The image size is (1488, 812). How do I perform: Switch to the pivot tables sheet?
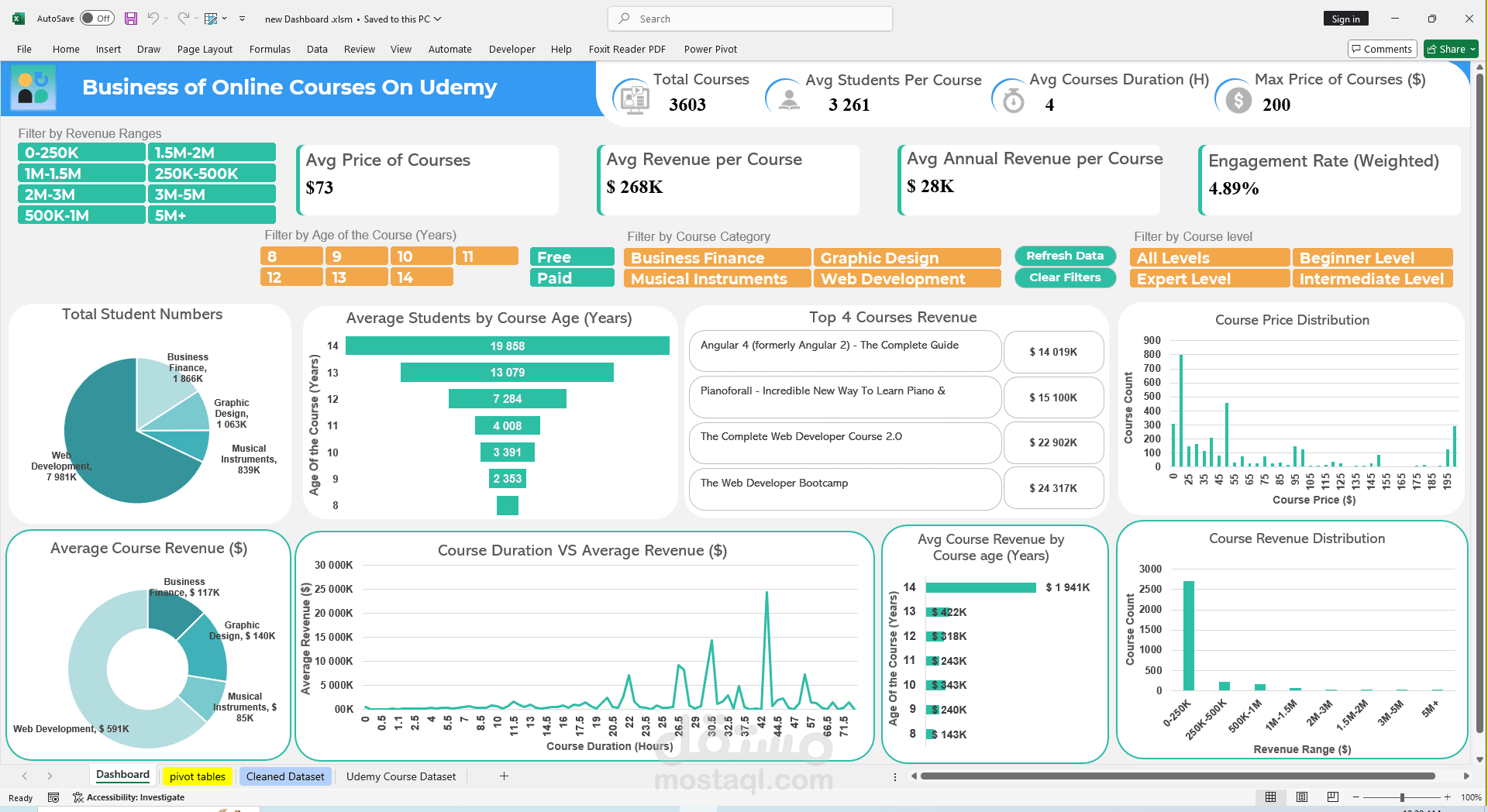(198, 776)
